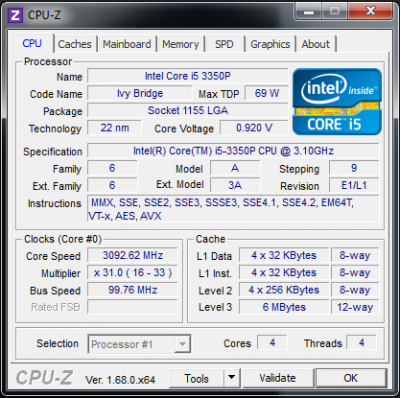Click the Ext. Model value 3A
Image resolution: width=400 pixels, height=398 pixels.
tap(235, 185)
